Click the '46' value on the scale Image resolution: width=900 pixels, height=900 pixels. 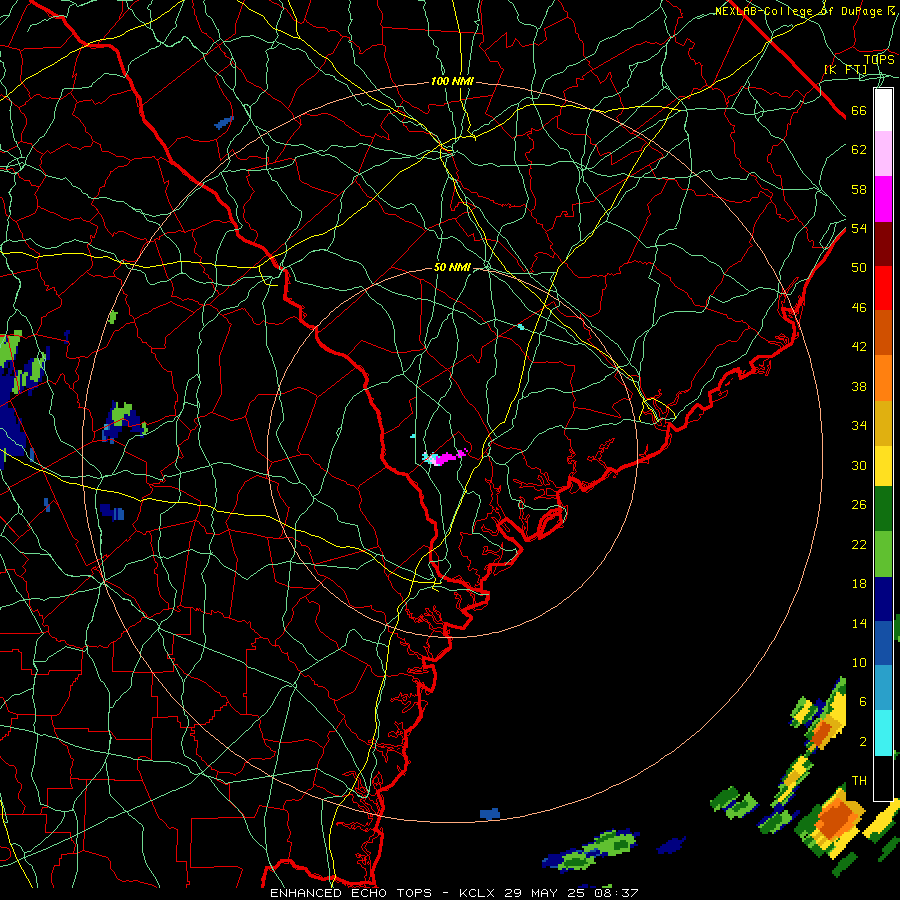click(x=859, y=308)
